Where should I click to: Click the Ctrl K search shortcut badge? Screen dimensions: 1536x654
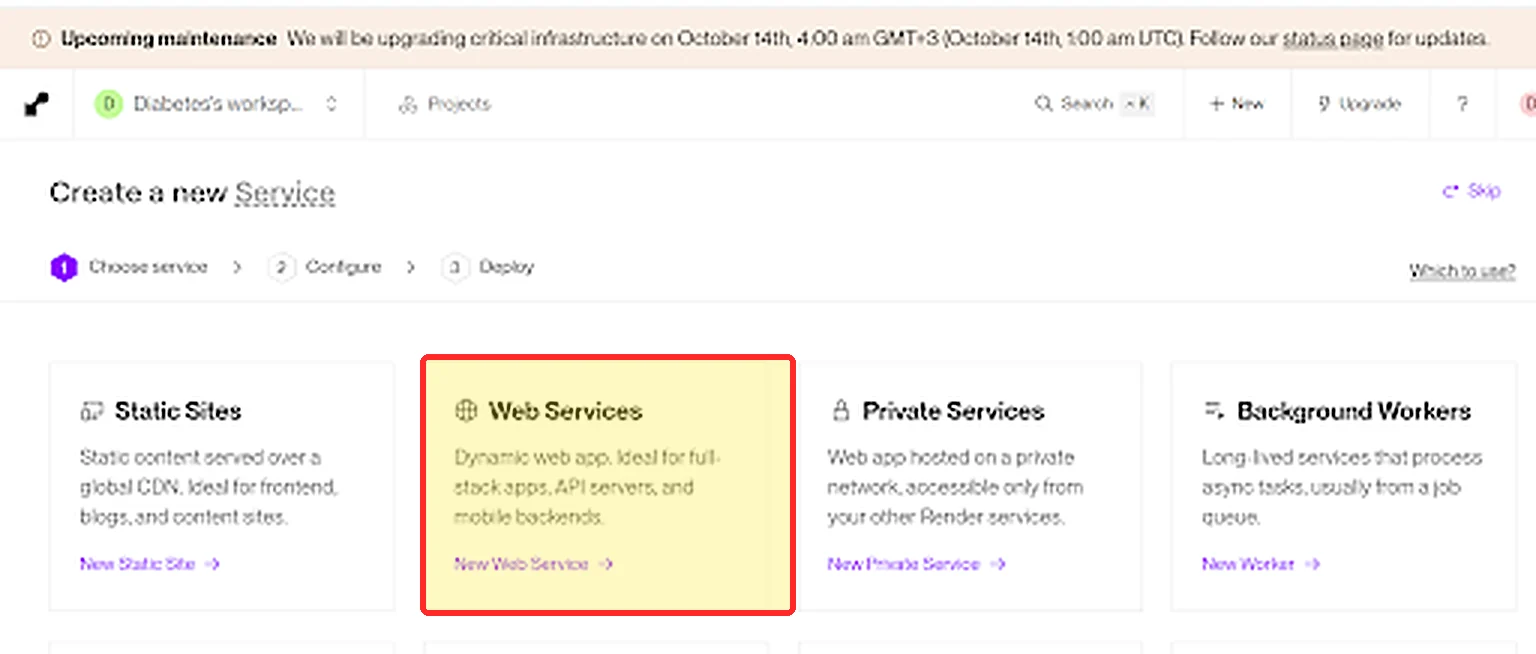click(x=1137, y=104)
